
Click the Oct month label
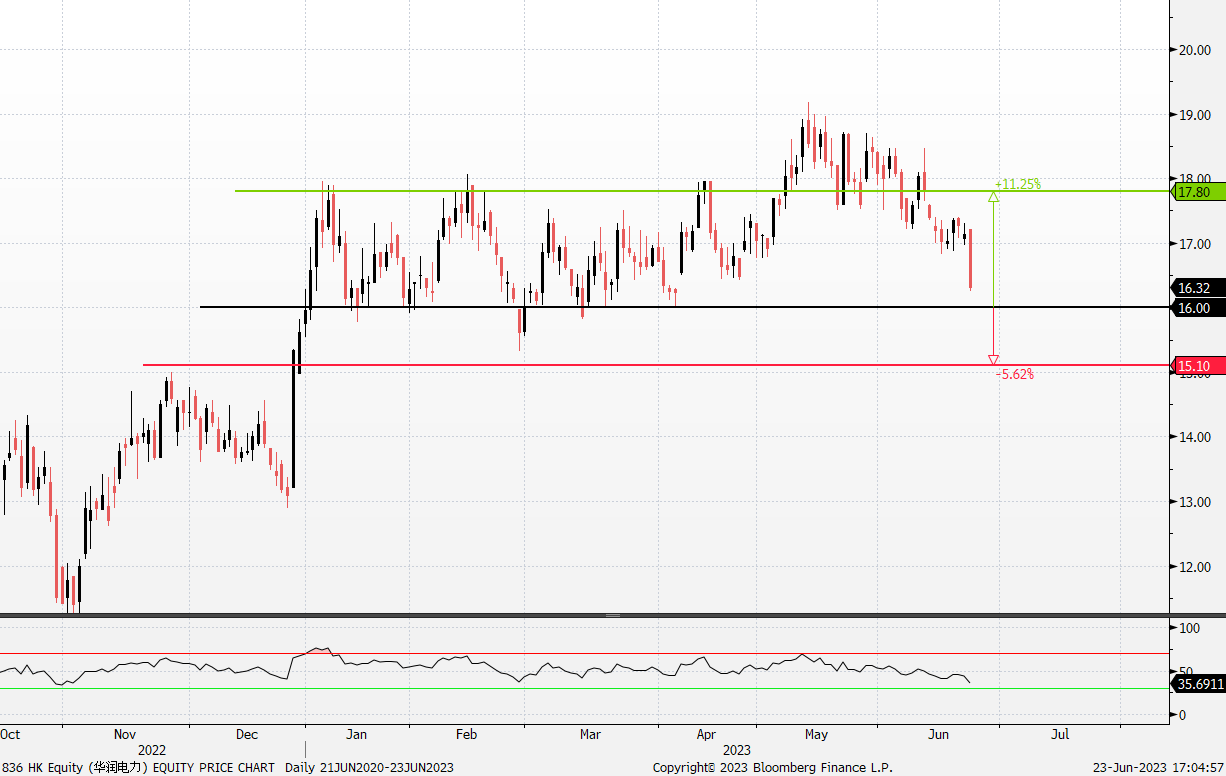point(10,734)
